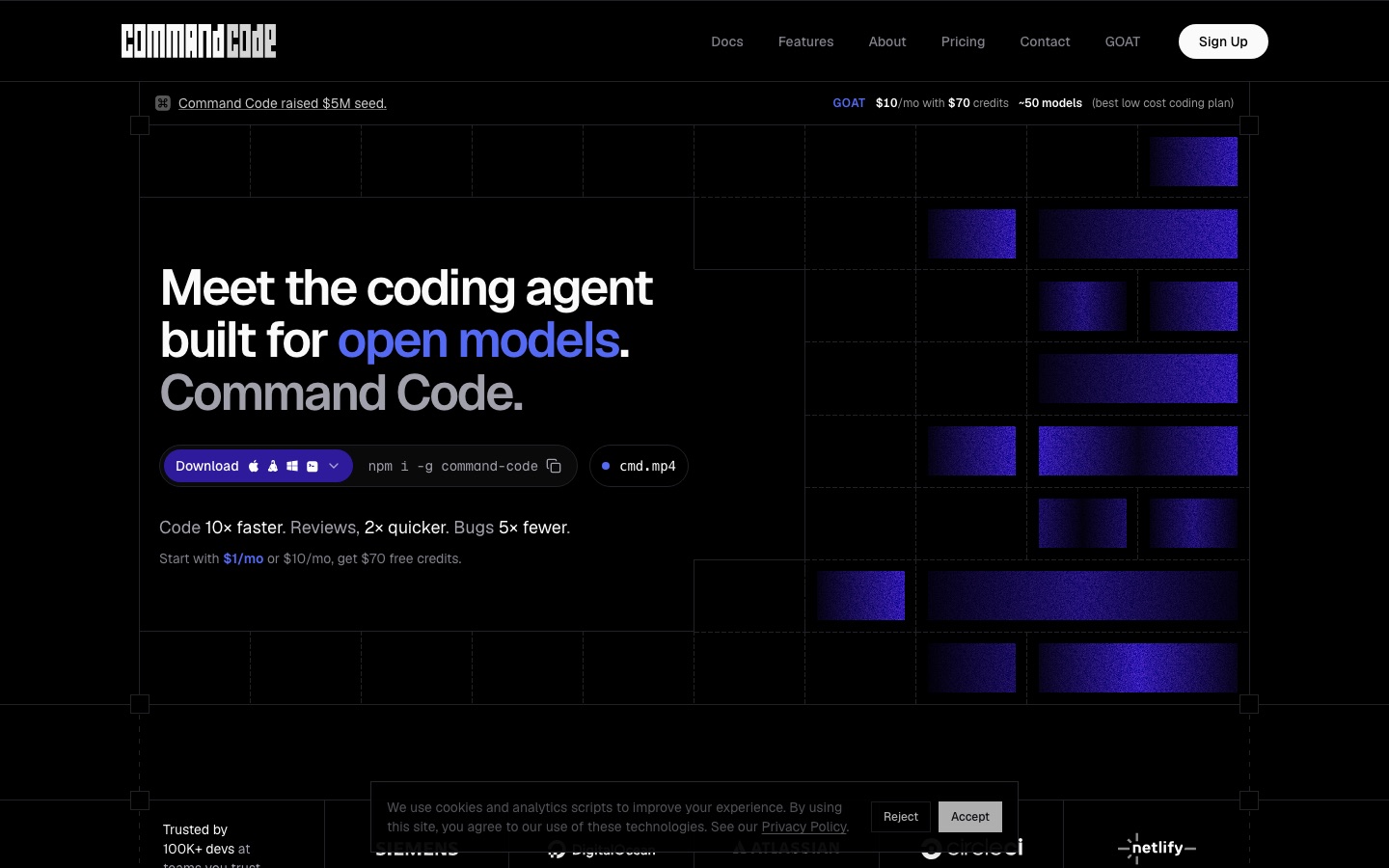Click the '5× fewer.' text

(x=534, y=528)
